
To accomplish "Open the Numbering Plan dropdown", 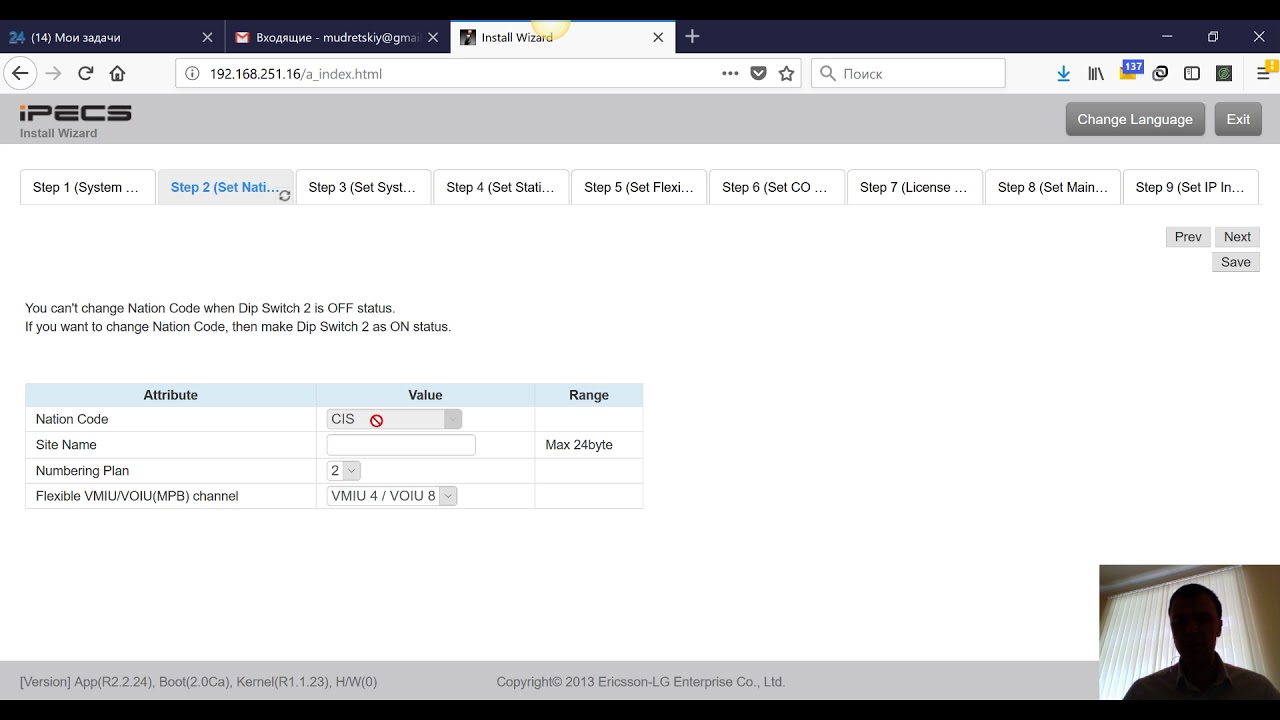I will point(344,470).
